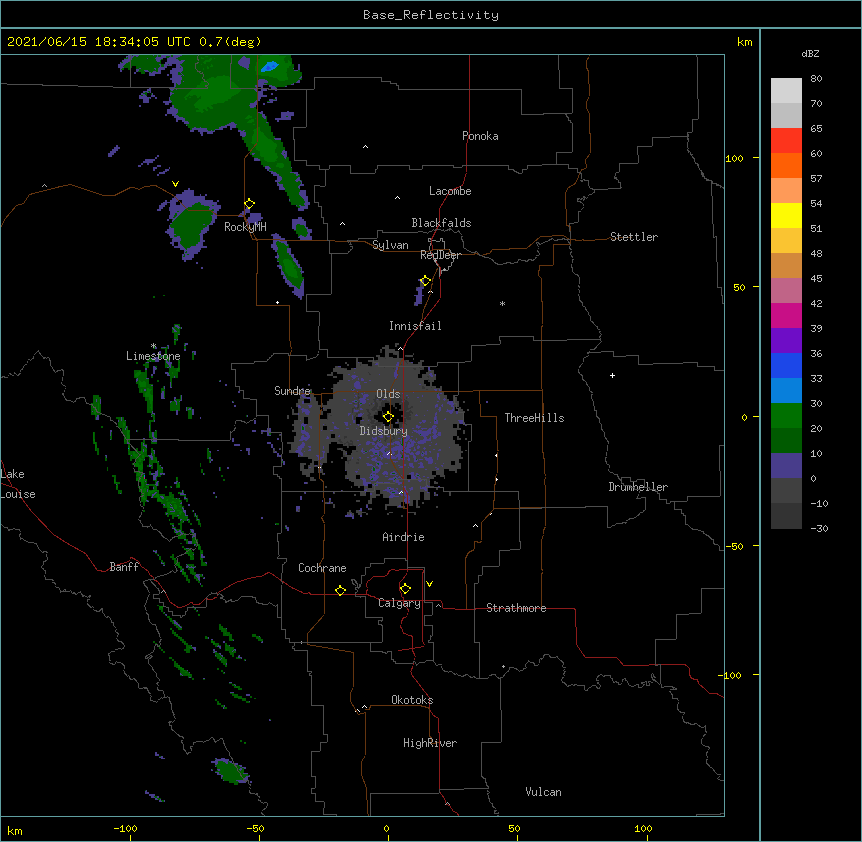Select the yellow diamond marker above Calgary label

405,589
